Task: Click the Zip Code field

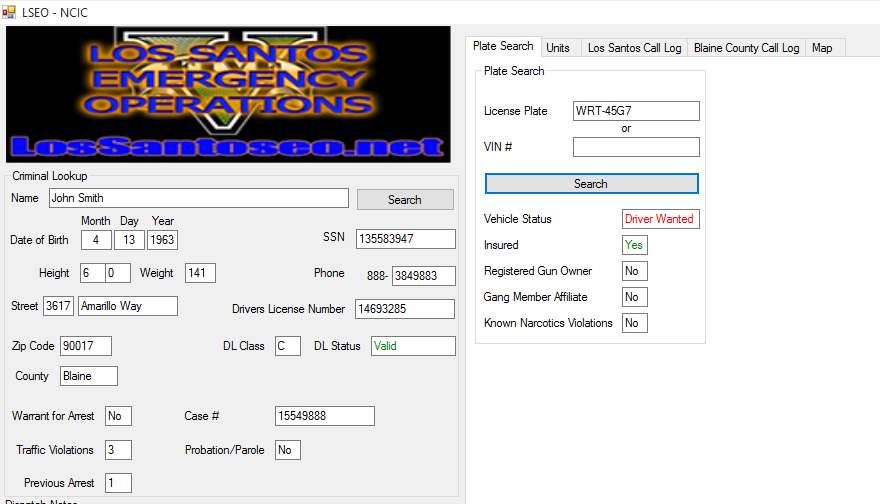Action: (x=85, y=346)
